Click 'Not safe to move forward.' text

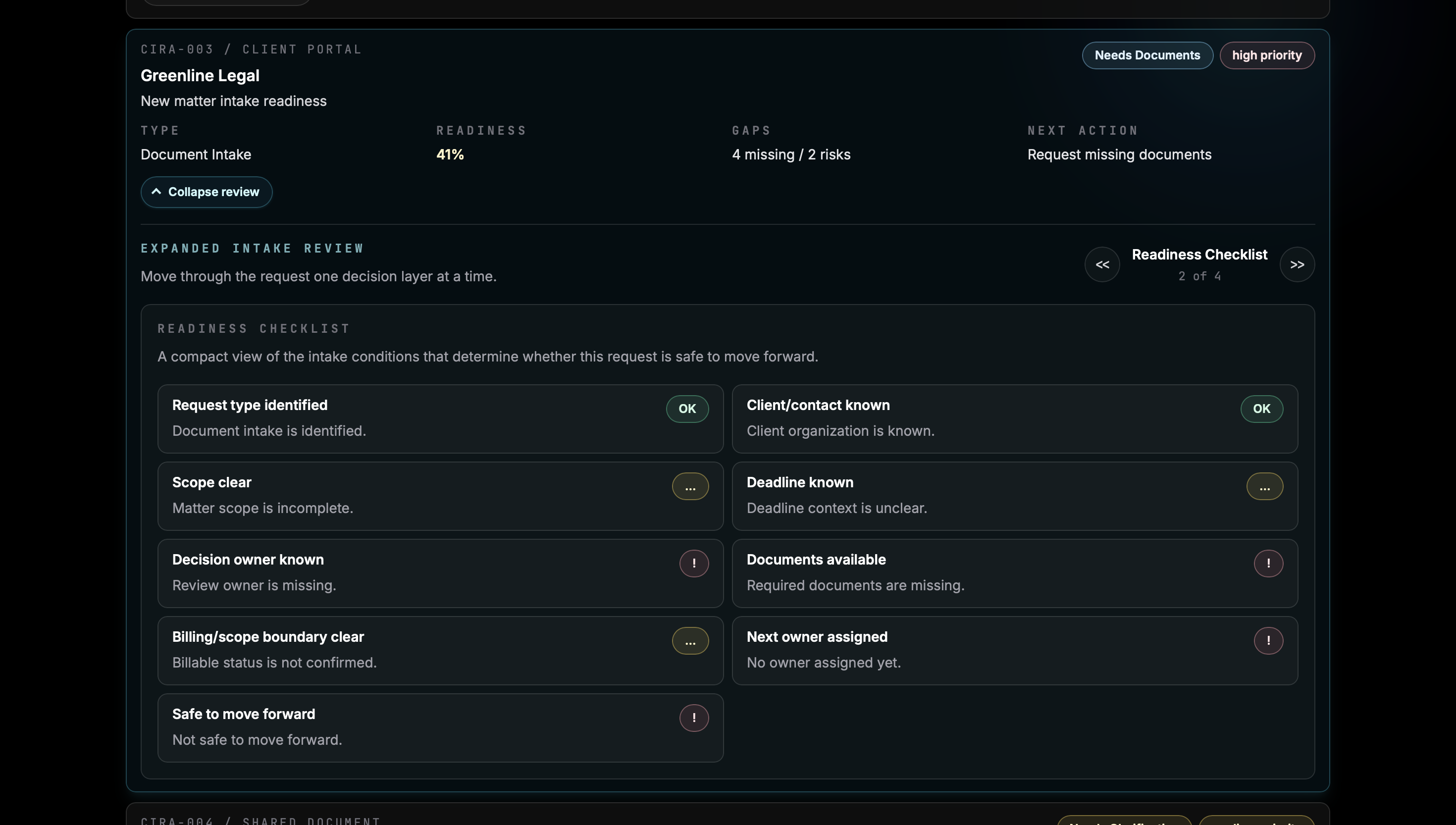[257, 740]
